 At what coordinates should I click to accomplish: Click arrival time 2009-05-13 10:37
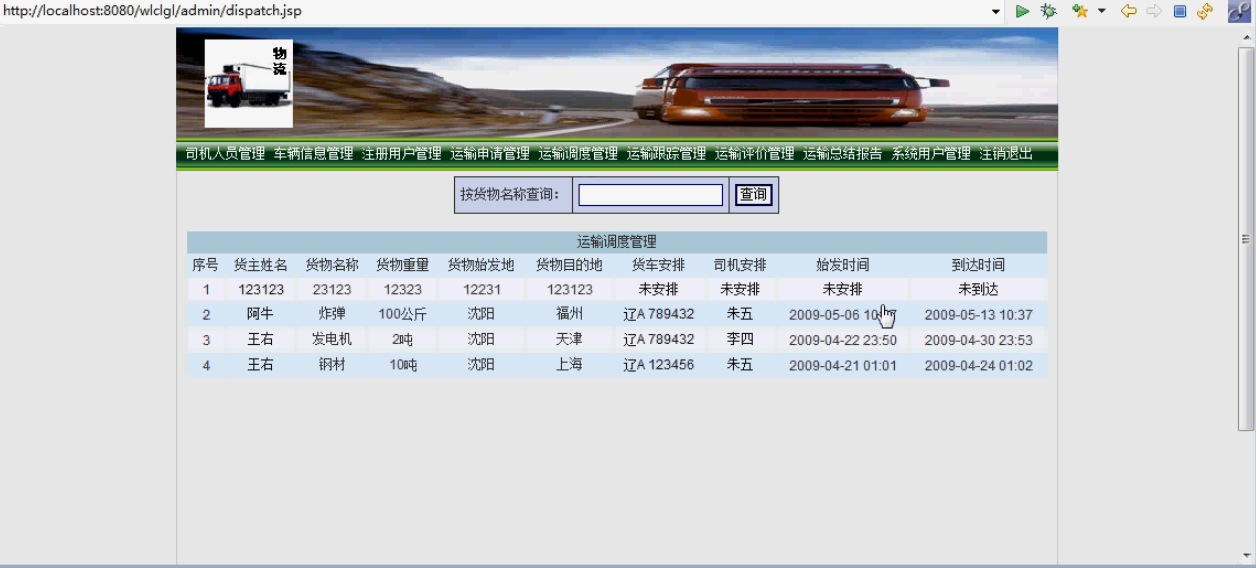(x=978, y=315)
